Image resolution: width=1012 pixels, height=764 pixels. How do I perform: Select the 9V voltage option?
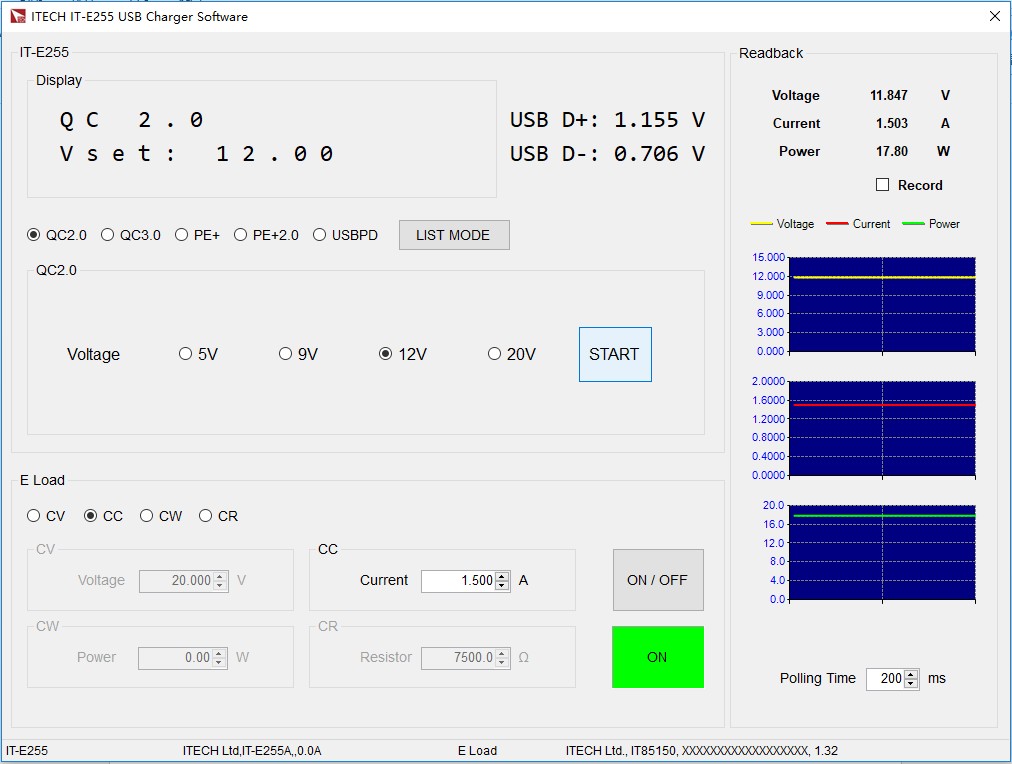pos(285,354)
